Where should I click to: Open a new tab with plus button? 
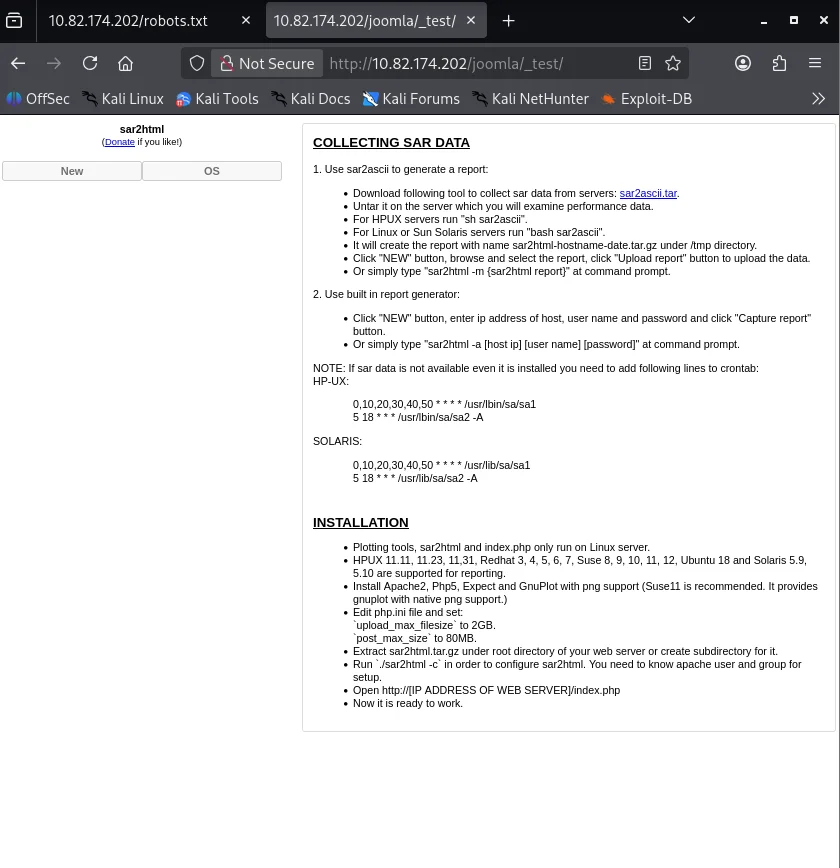pyautogui.click(x=508, y=20)
